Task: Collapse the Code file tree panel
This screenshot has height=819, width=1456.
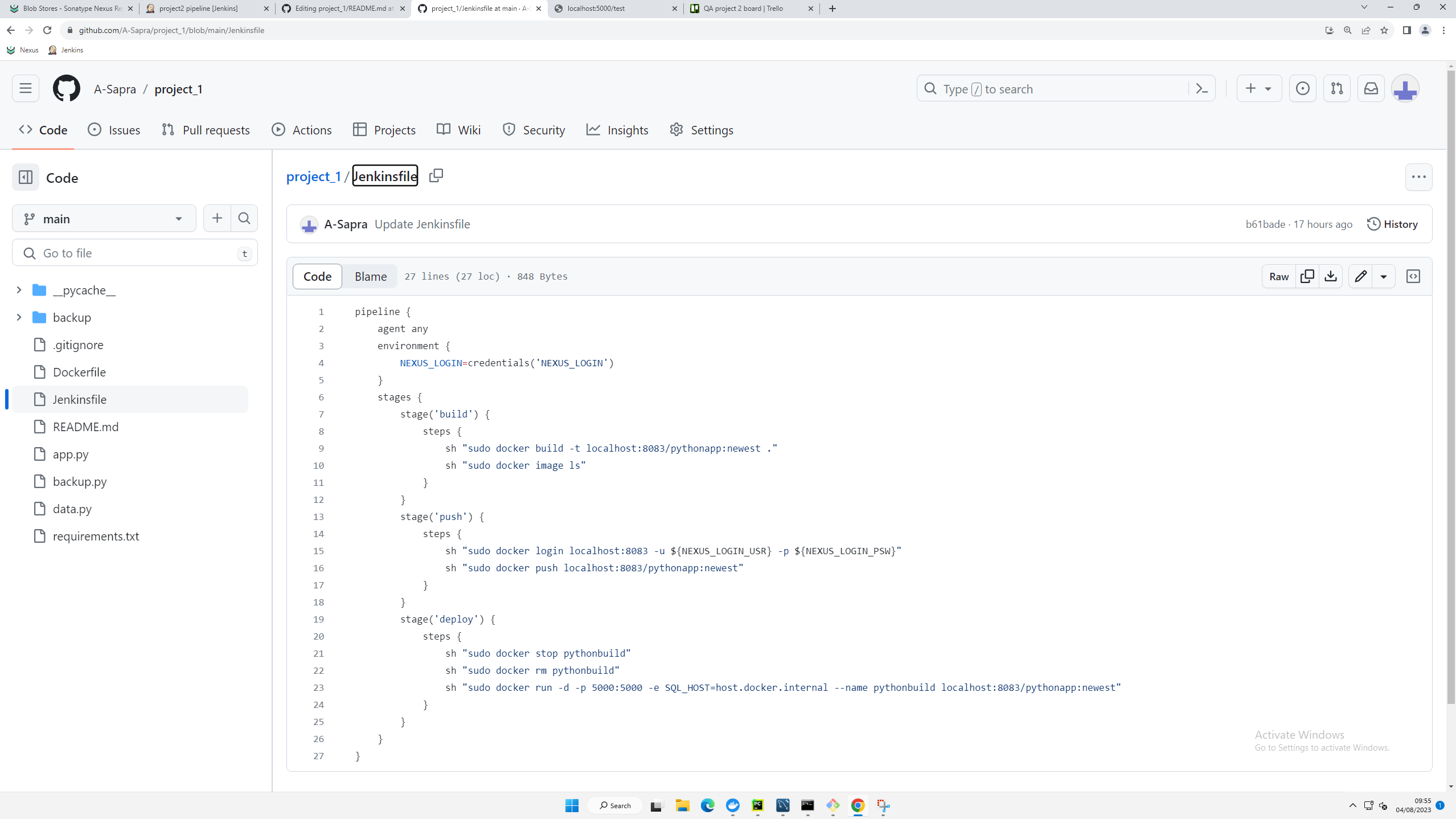Action: click(25, 177)
